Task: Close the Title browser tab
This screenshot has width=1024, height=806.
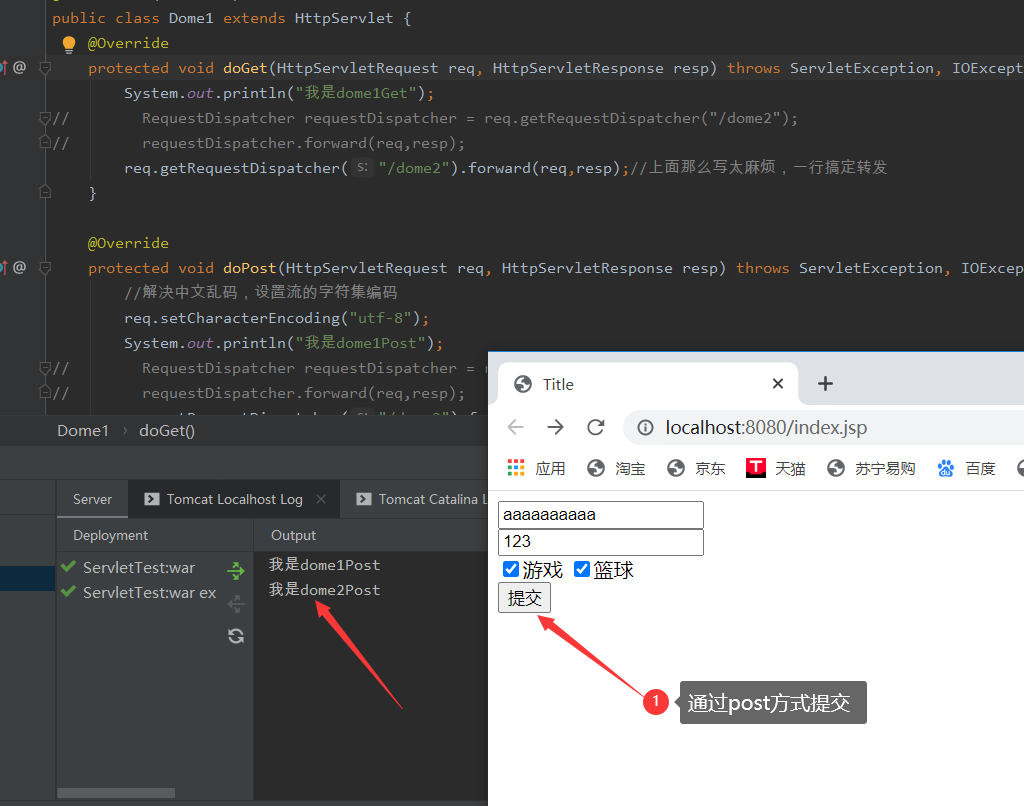Action: pyautogui.click(x=778, y=383)
